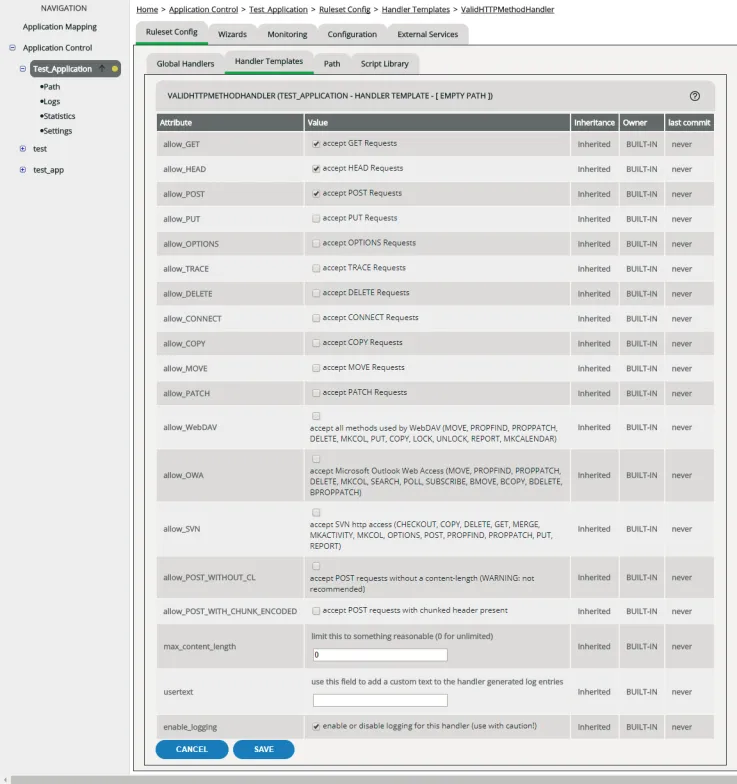Uncheck accept POST Requests checkbox
The width and height of the screenshot is (737, 784).
point(316,194)
